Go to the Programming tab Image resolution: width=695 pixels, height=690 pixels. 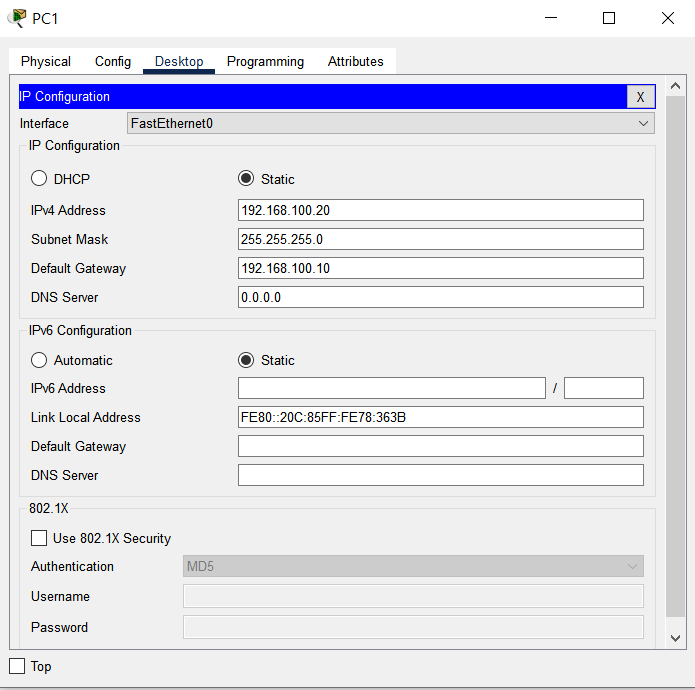coord(265,61)
